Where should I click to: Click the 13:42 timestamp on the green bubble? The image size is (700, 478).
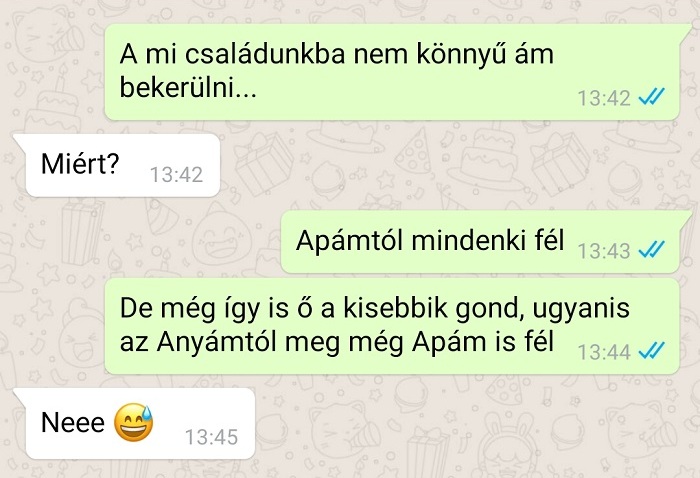click(x=604, y=98)
